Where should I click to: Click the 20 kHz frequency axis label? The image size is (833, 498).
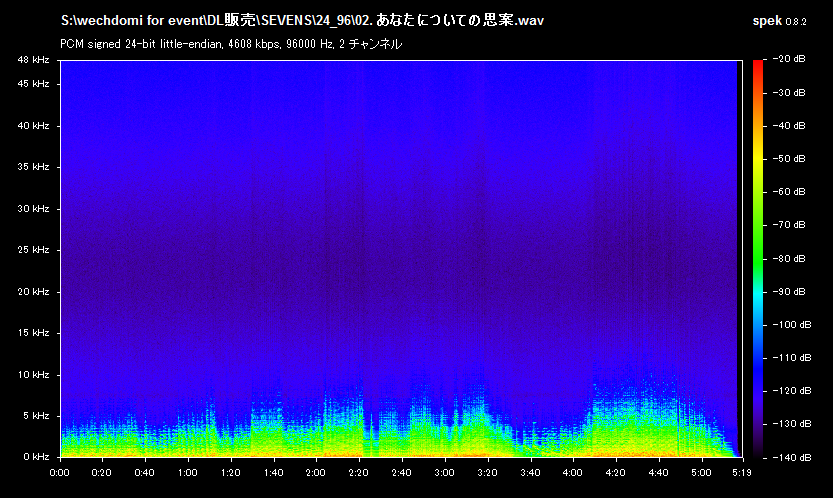pyautogui.click(x=33, y=292)
